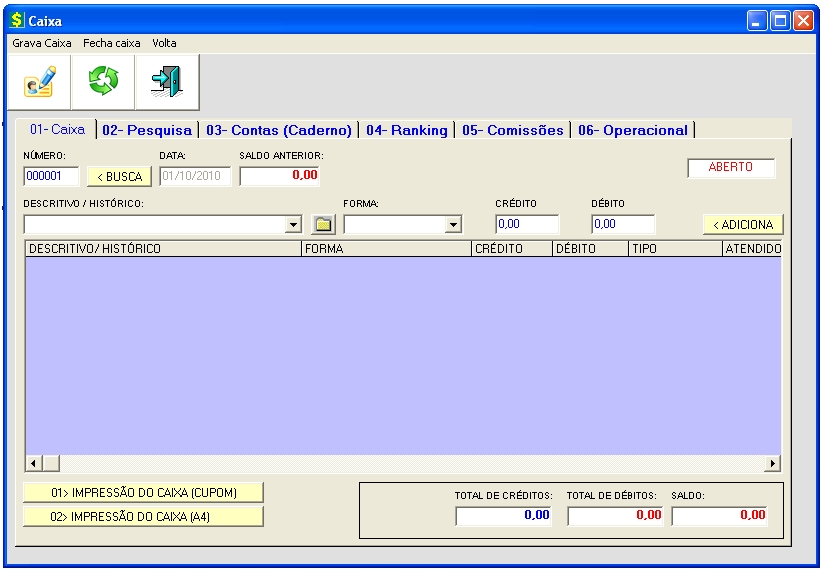Switch to the 02- Pesquisa tab
The height and width of the screenshot is (573, 823).
(146, 130)
